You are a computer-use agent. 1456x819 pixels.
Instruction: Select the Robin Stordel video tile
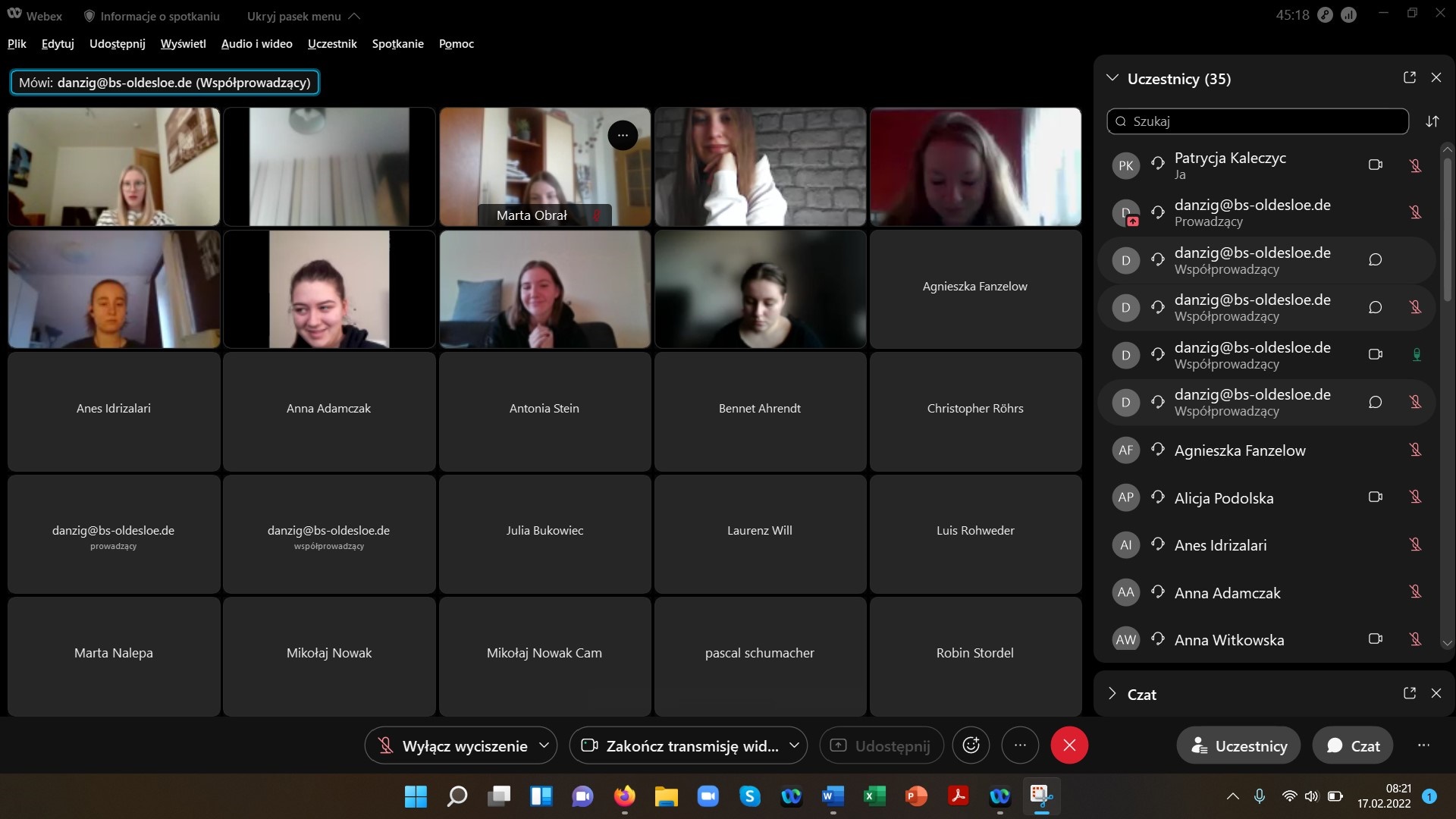click(975, 656)
